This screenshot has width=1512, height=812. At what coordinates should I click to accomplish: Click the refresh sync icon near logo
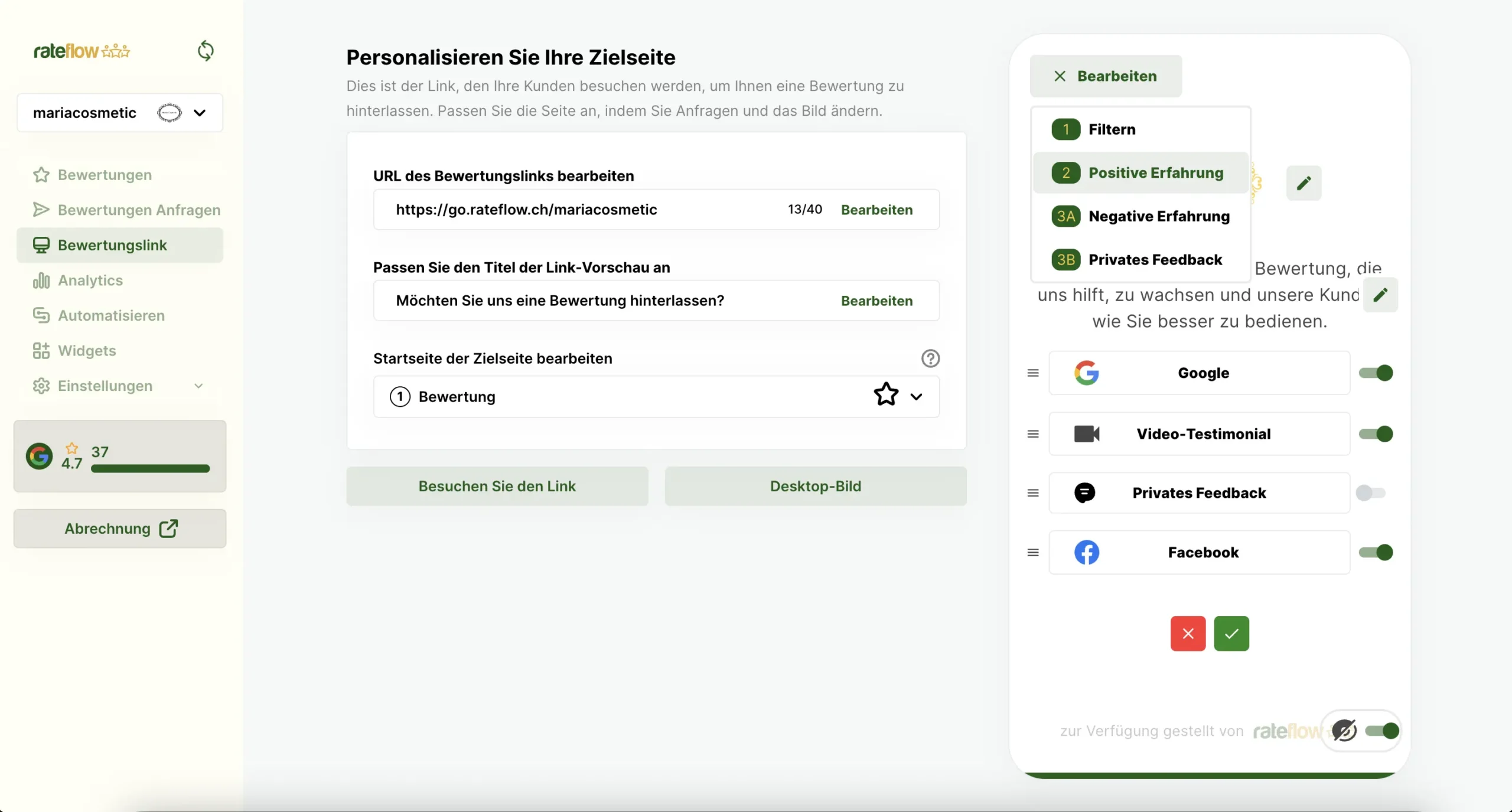coord(206,51)
